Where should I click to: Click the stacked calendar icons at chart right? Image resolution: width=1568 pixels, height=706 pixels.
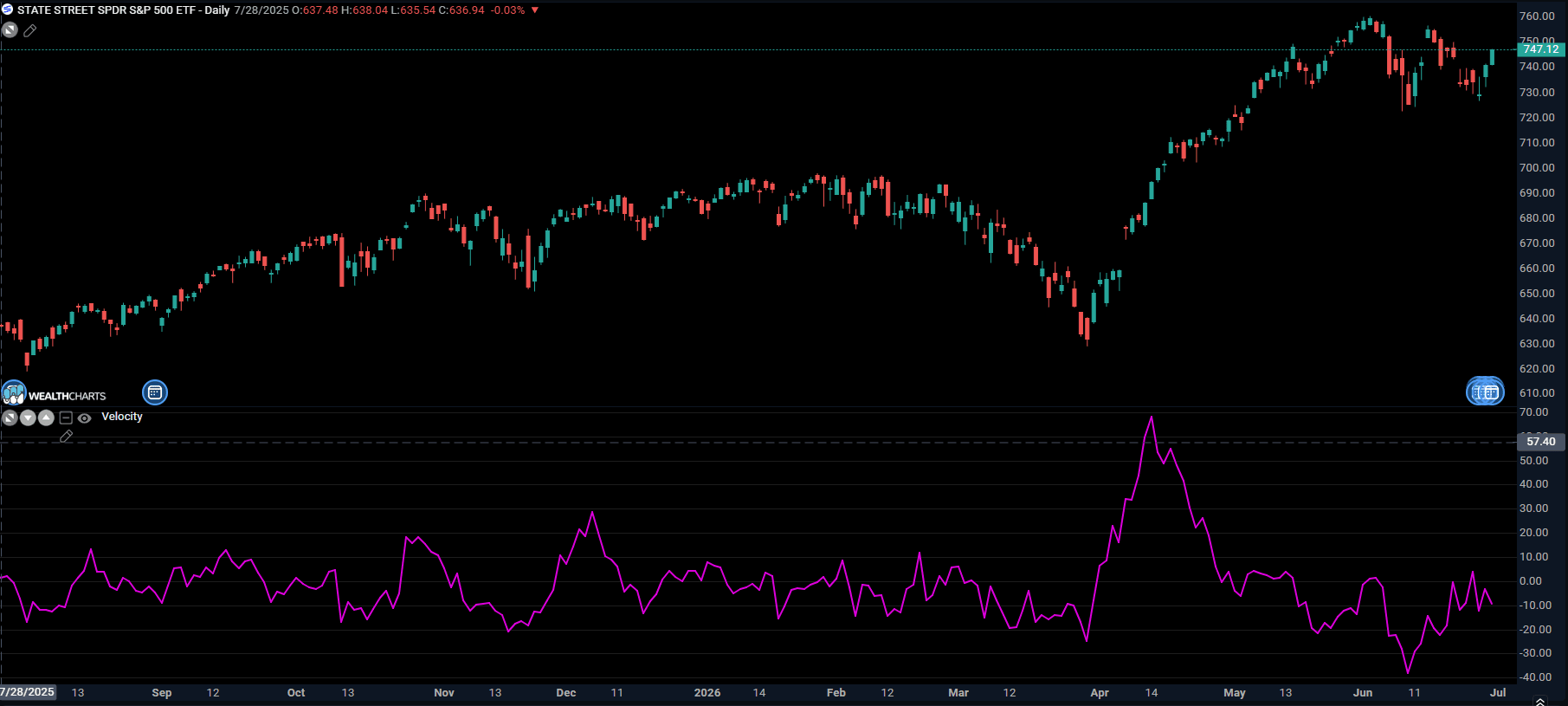coord(1485,392)
